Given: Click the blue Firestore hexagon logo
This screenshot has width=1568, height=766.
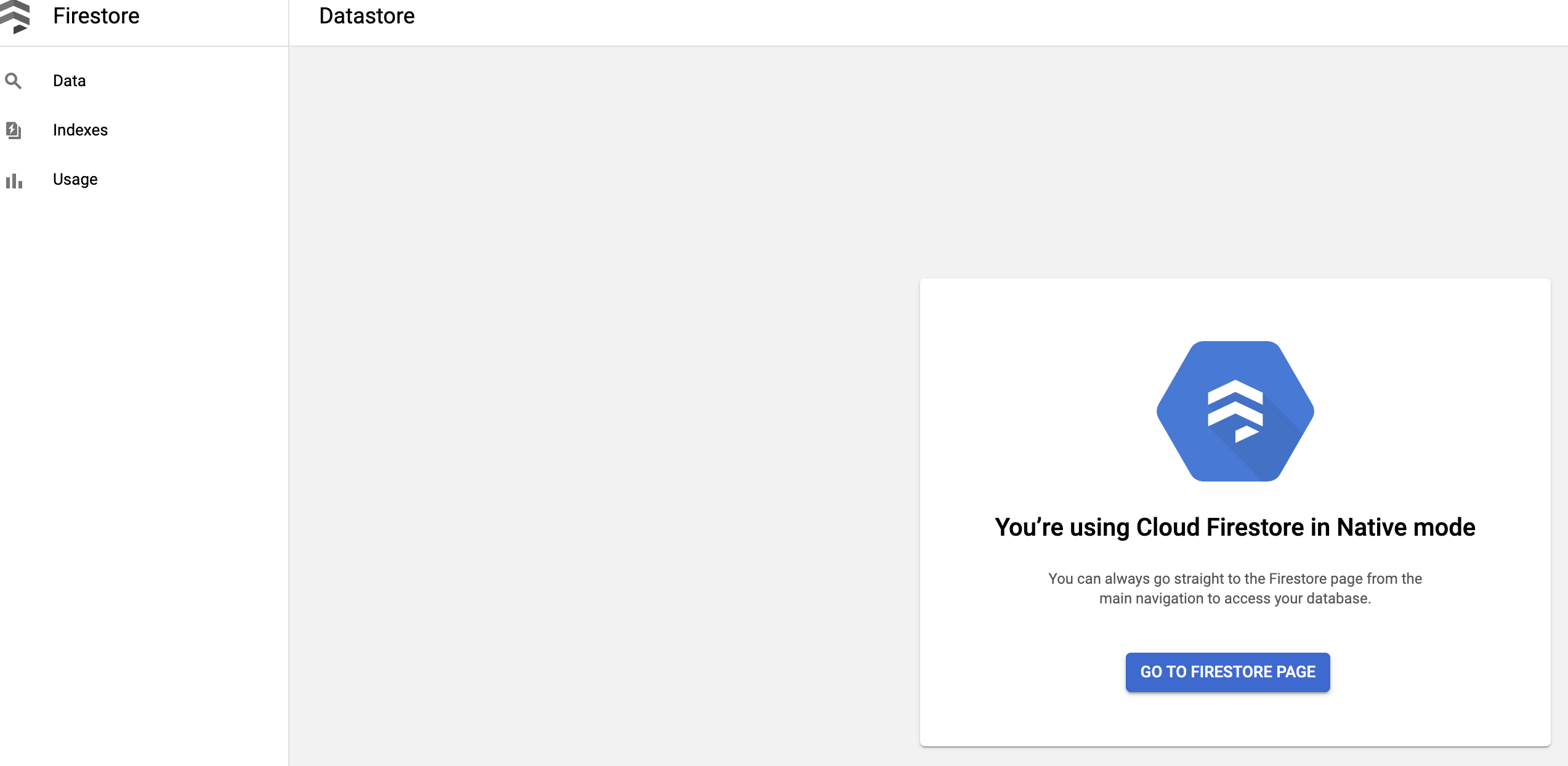Looking at the screenshot, I should [1234, 409].
